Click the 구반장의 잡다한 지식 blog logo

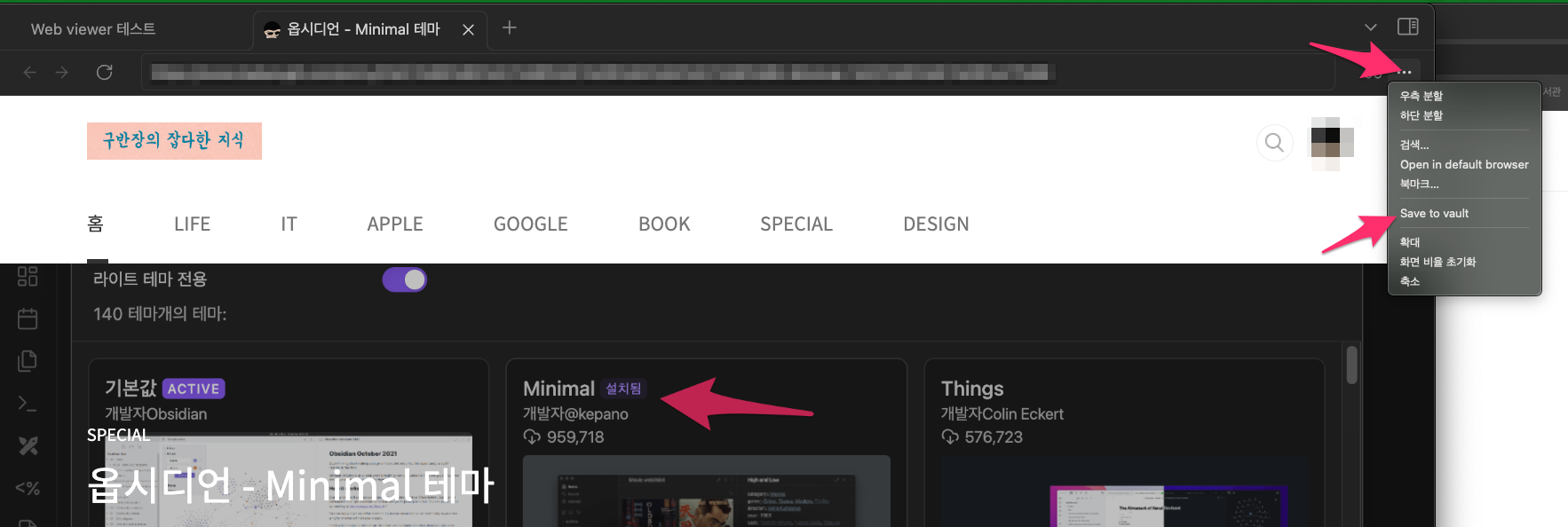(174, 141)
